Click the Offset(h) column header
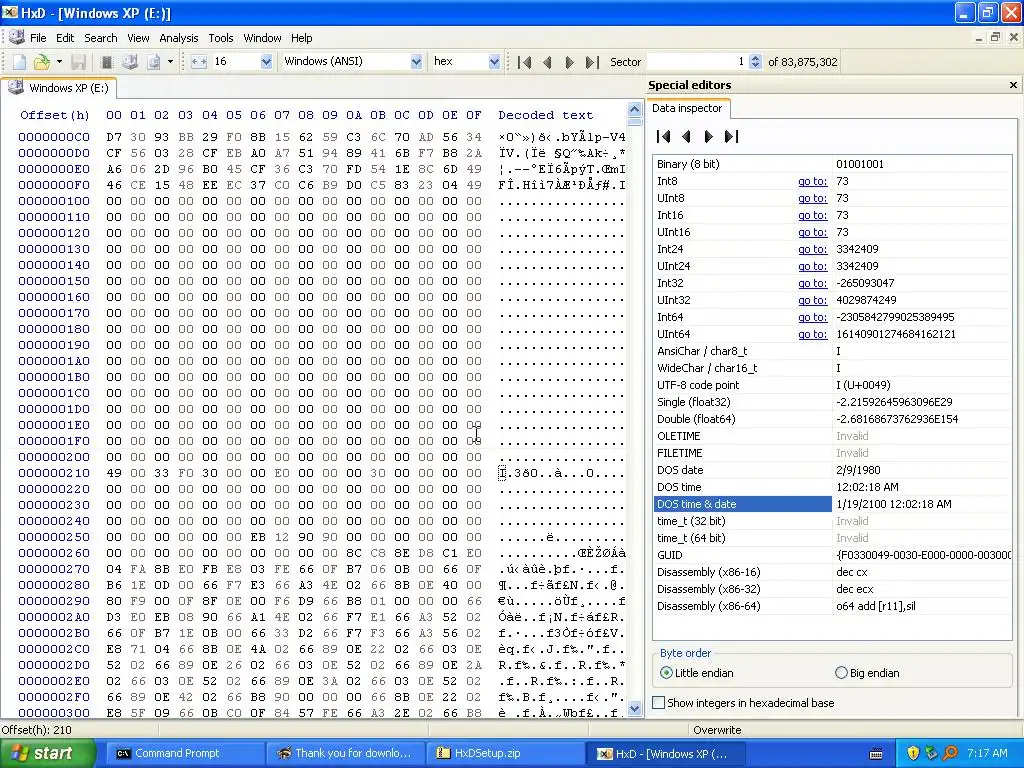Image resolution: width=1024 pixels, height=768 pixels. point(54,115)
